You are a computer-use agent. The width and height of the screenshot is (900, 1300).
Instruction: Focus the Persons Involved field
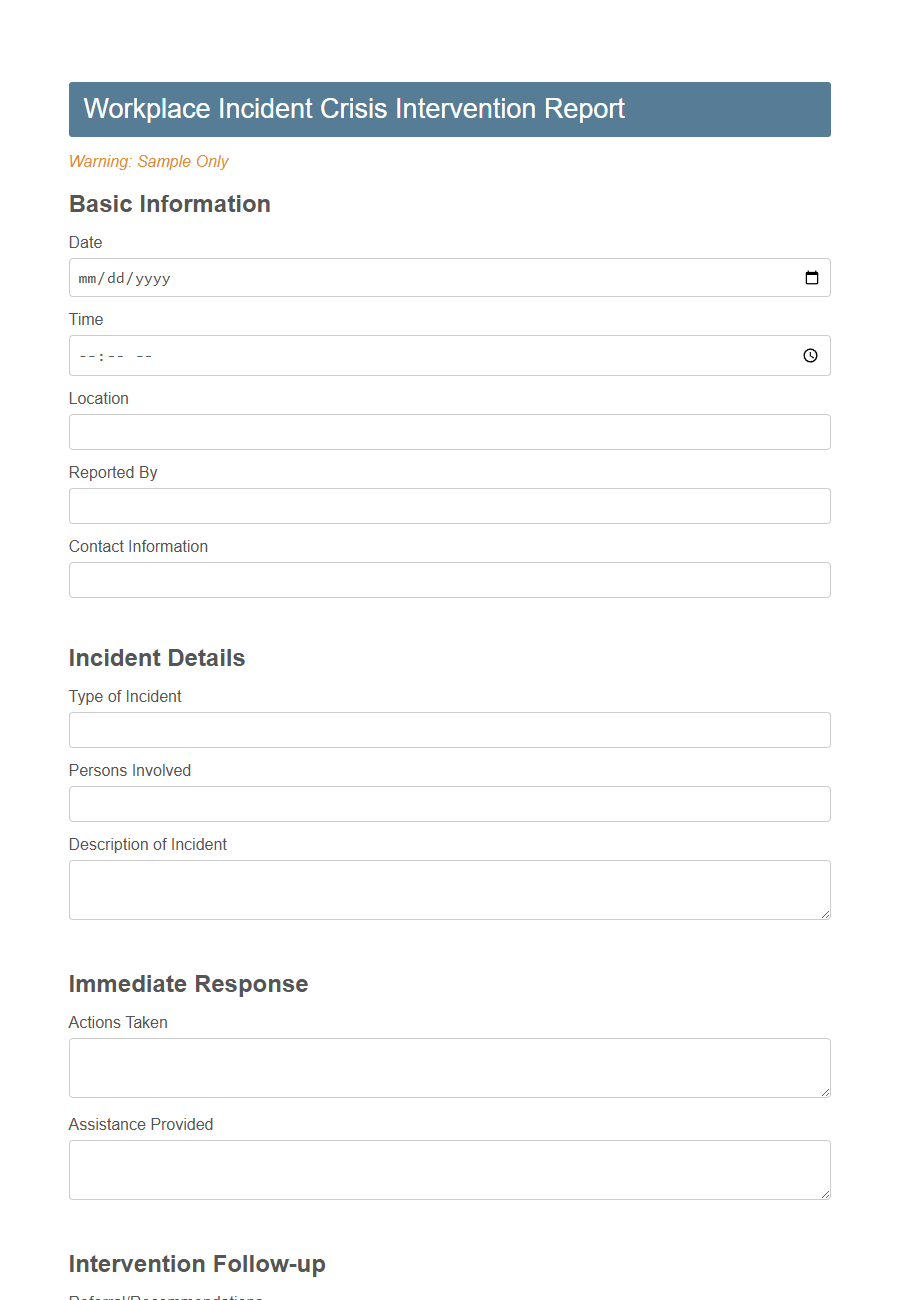coord(449,804)
